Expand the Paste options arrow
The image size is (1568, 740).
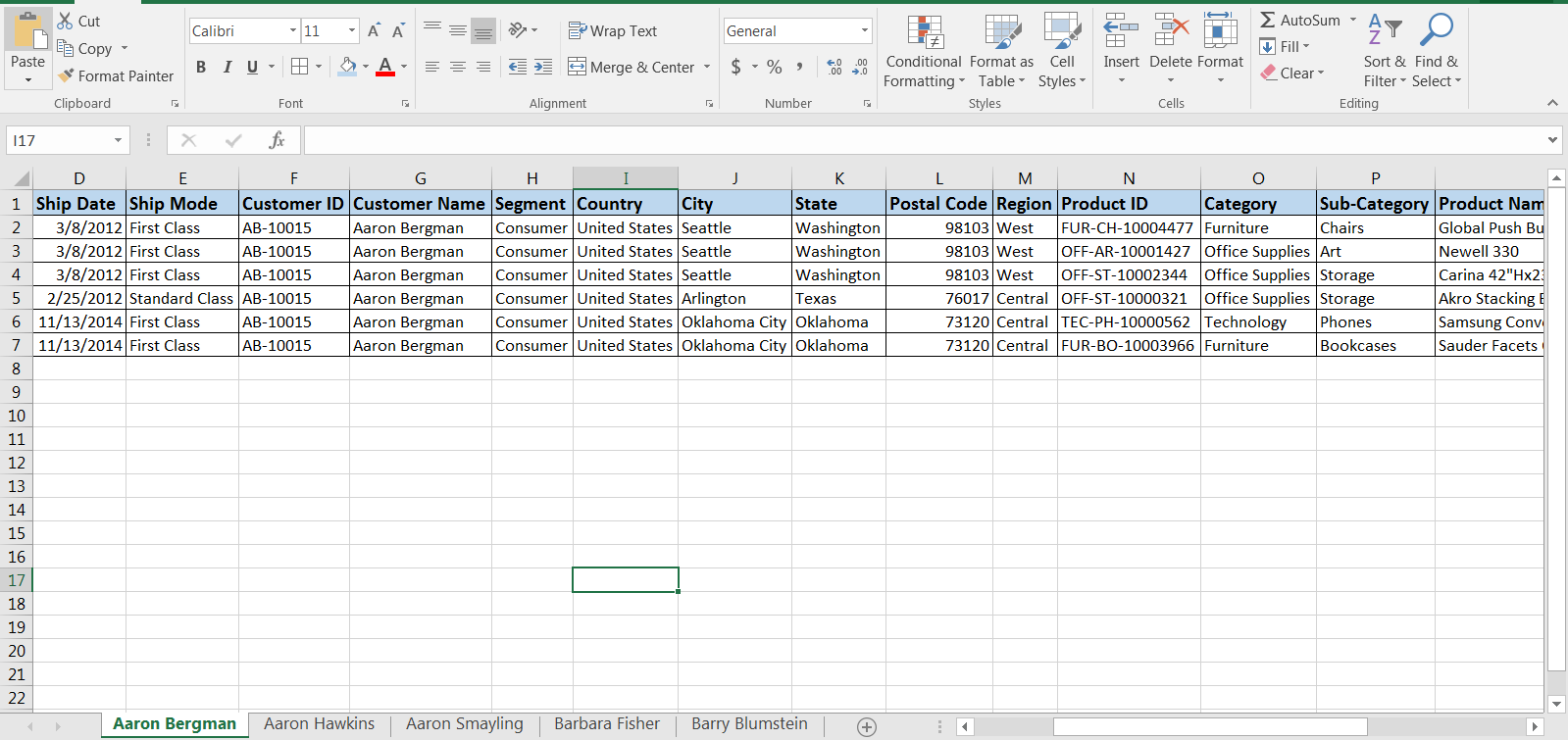tap(28, 79)
